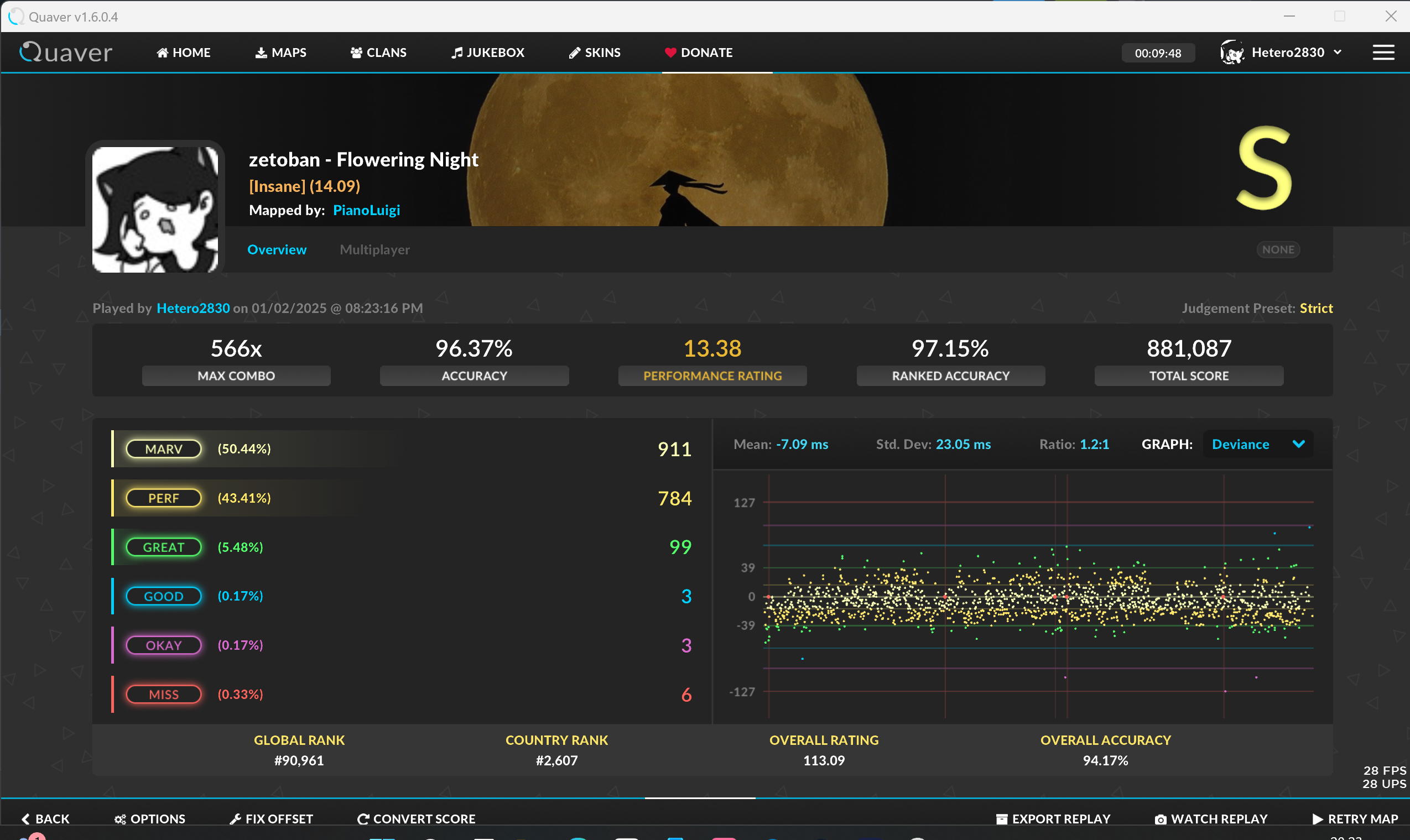Open the hamburger menu

click(x=1383, y=53)
